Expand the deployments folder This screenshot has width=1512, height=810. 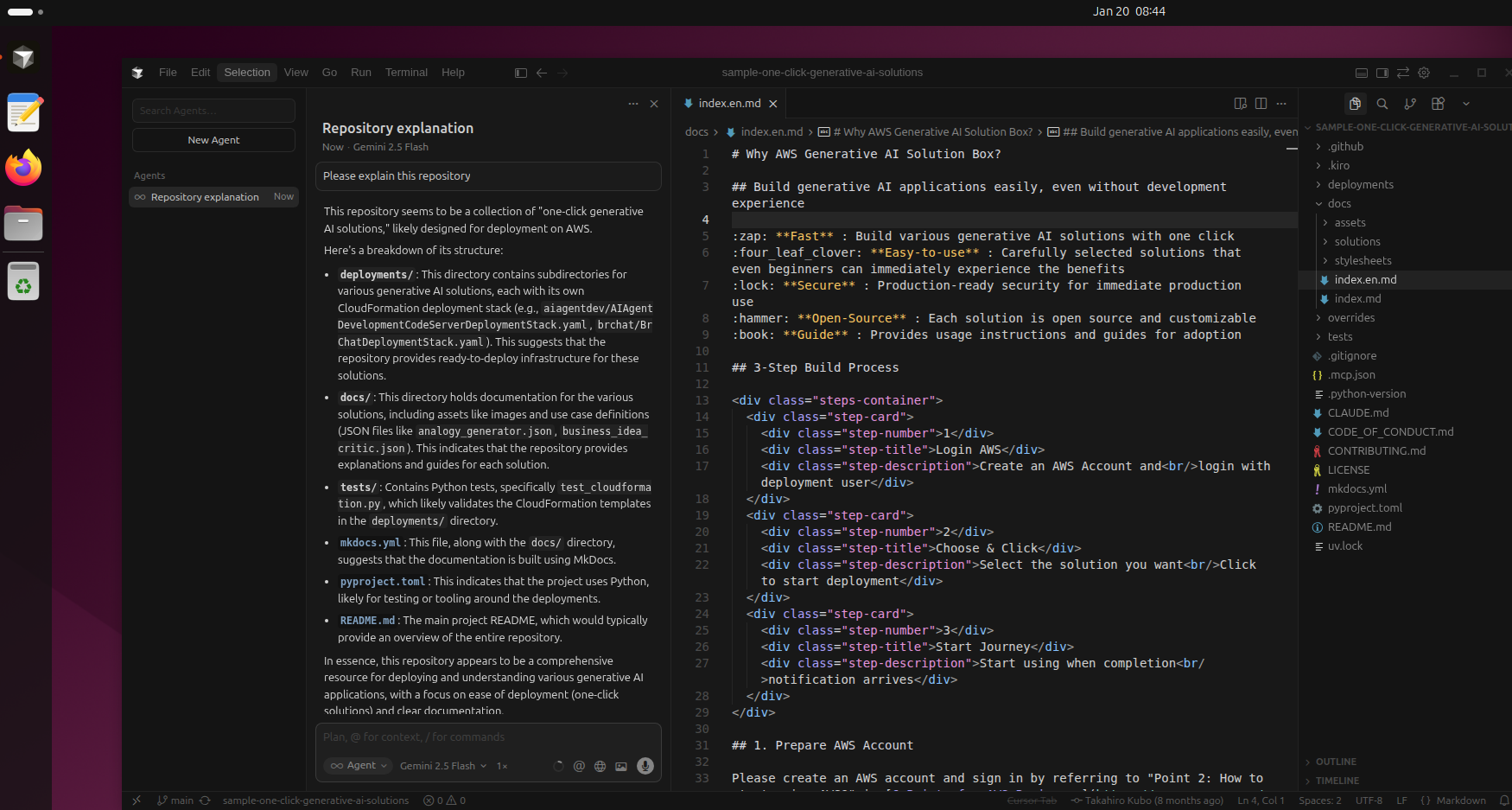tap(1360, 185)
